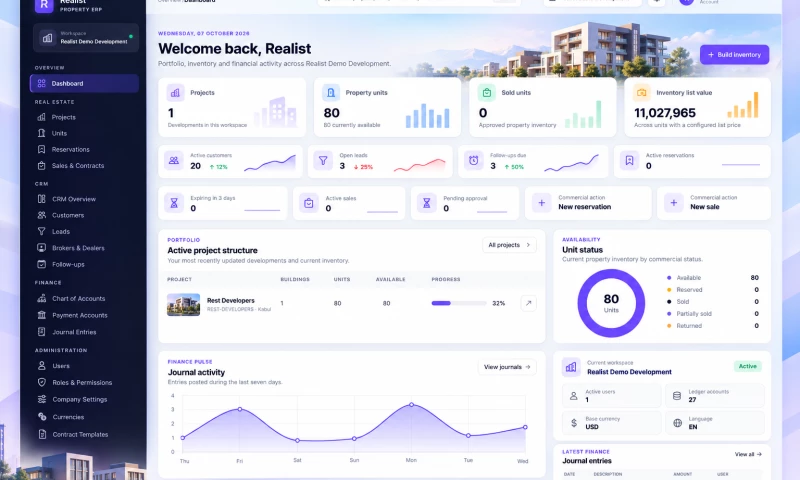Open the View journals link
This screenshot has width=800, height=480.
[x=507, y=367]
